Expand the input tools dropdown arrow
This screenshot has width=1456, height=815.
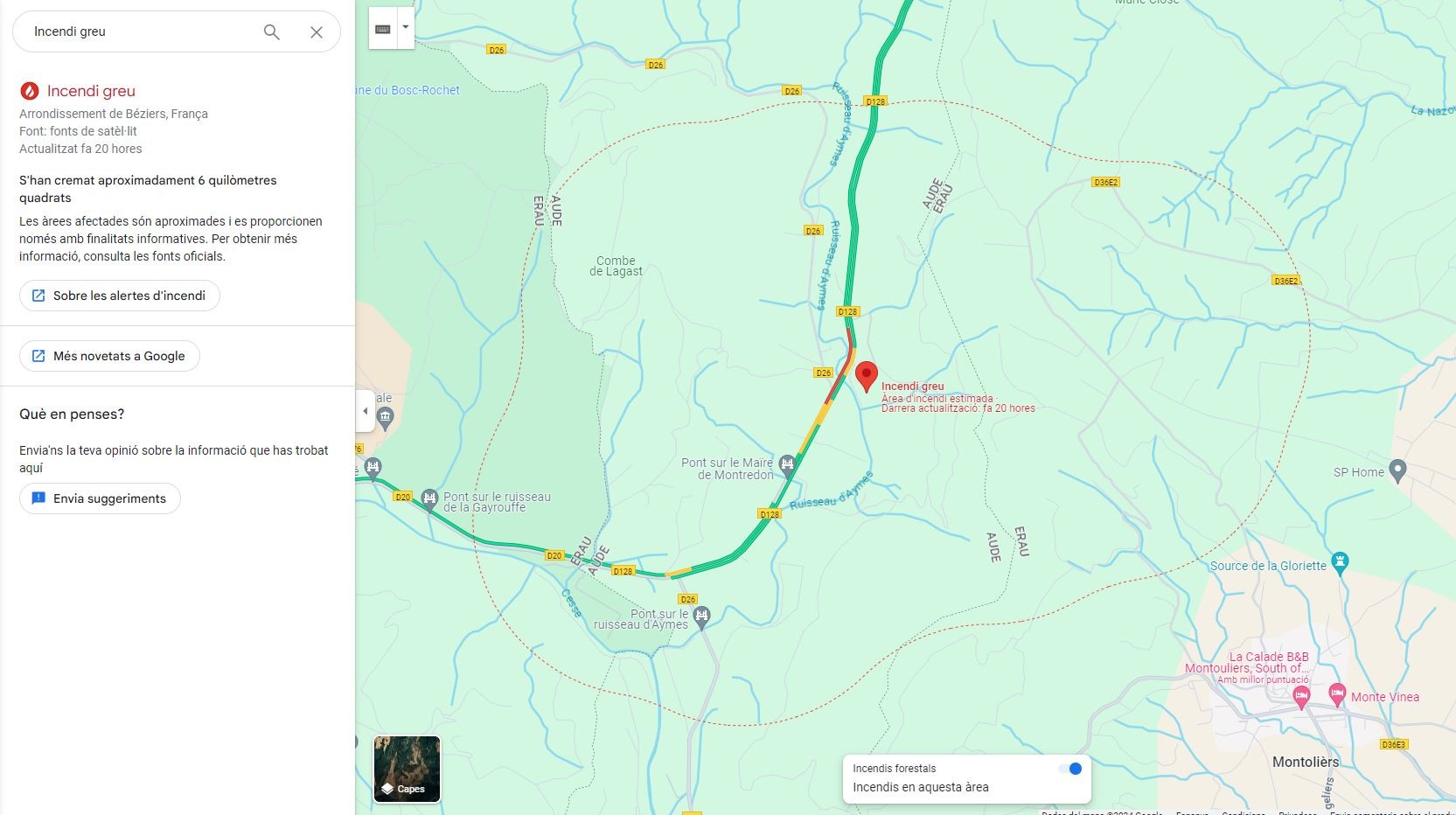coord(406,29)
